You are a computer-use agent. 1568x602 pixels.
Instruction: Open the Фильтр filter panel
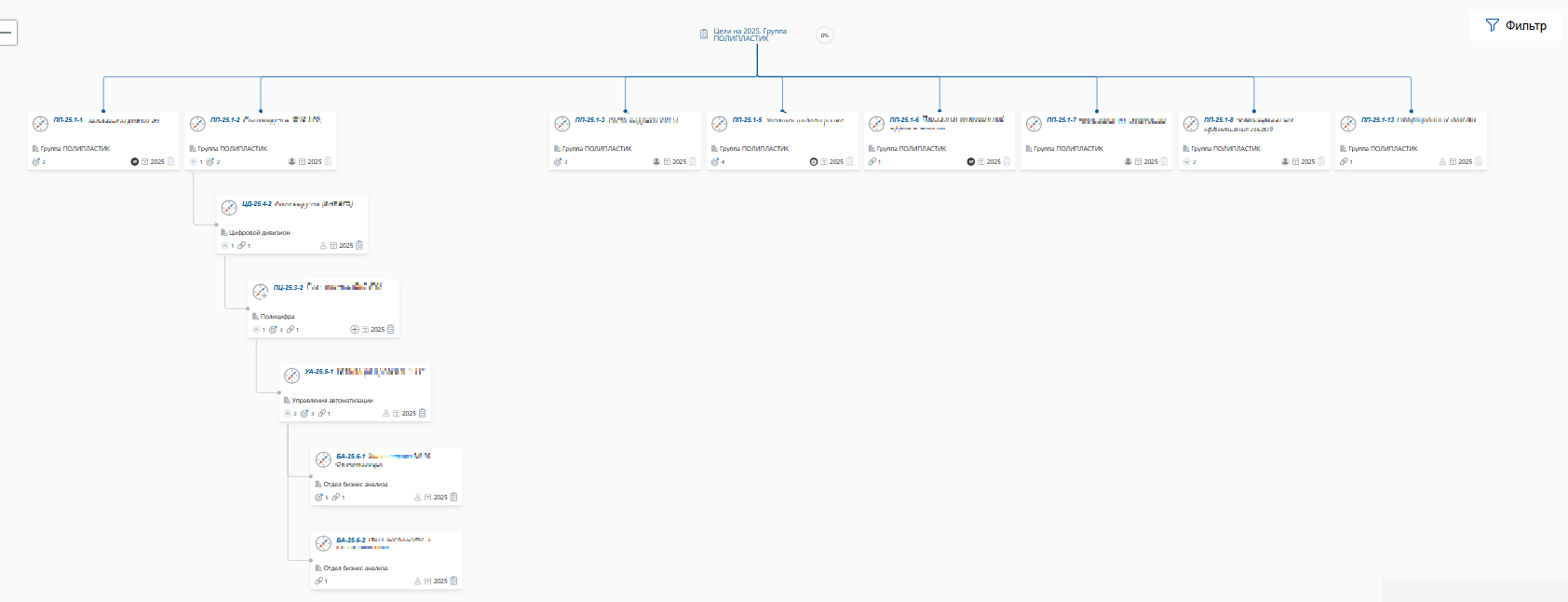point(1516,25)
